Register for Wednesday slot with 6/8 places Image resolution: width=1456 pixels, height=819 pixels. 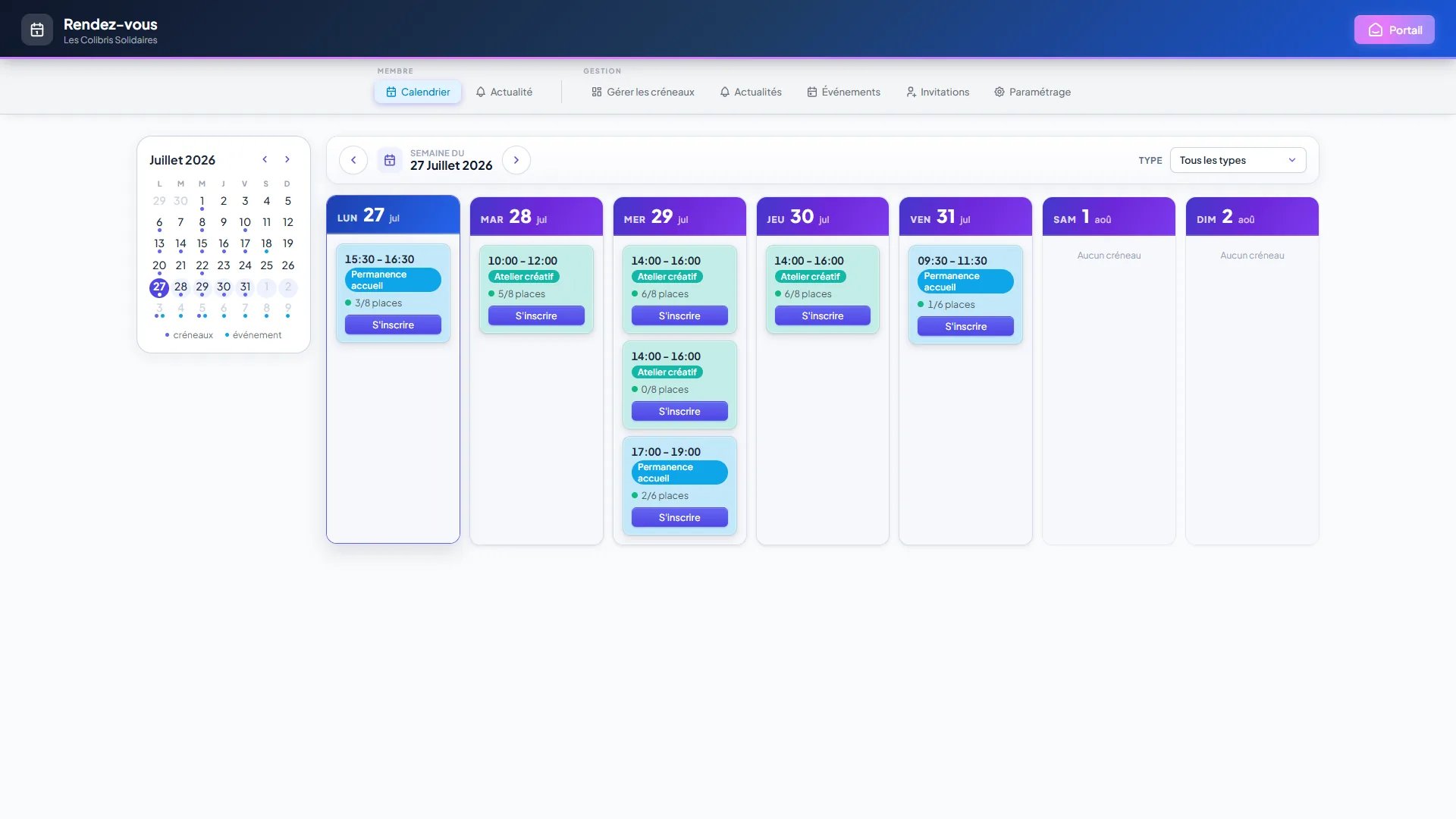pos(679,315)
